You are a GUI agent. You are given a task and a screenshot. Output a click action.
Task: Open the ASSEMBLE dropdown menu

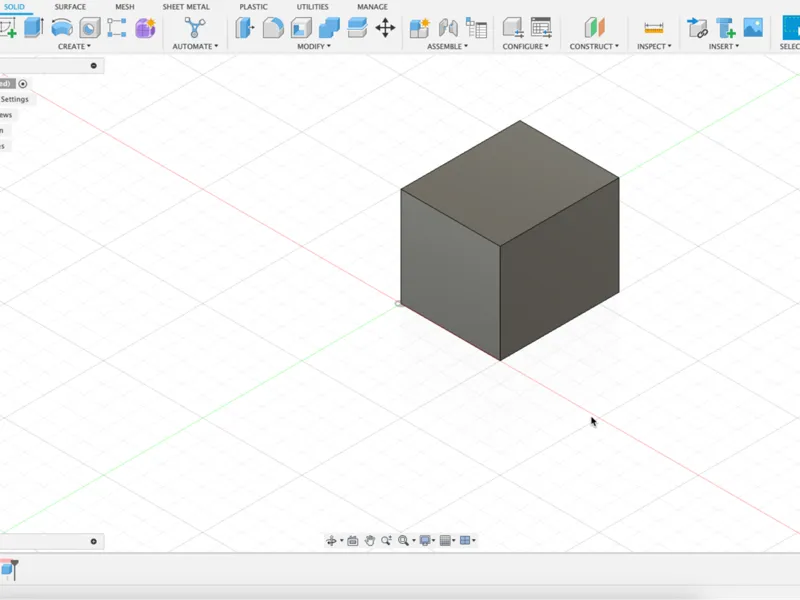447,46
